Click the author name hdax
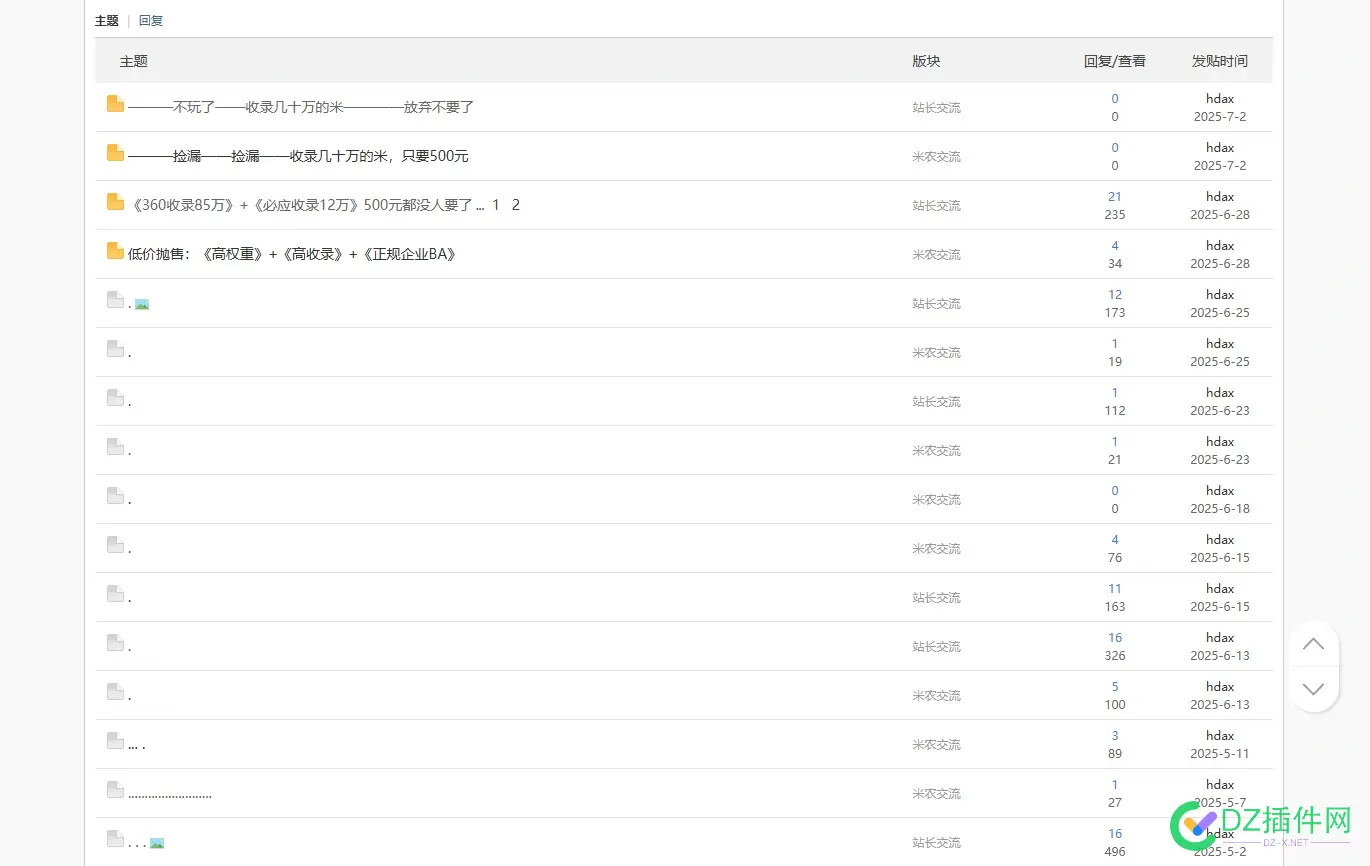This screenshot has height=866, width=1370. 1219,98
